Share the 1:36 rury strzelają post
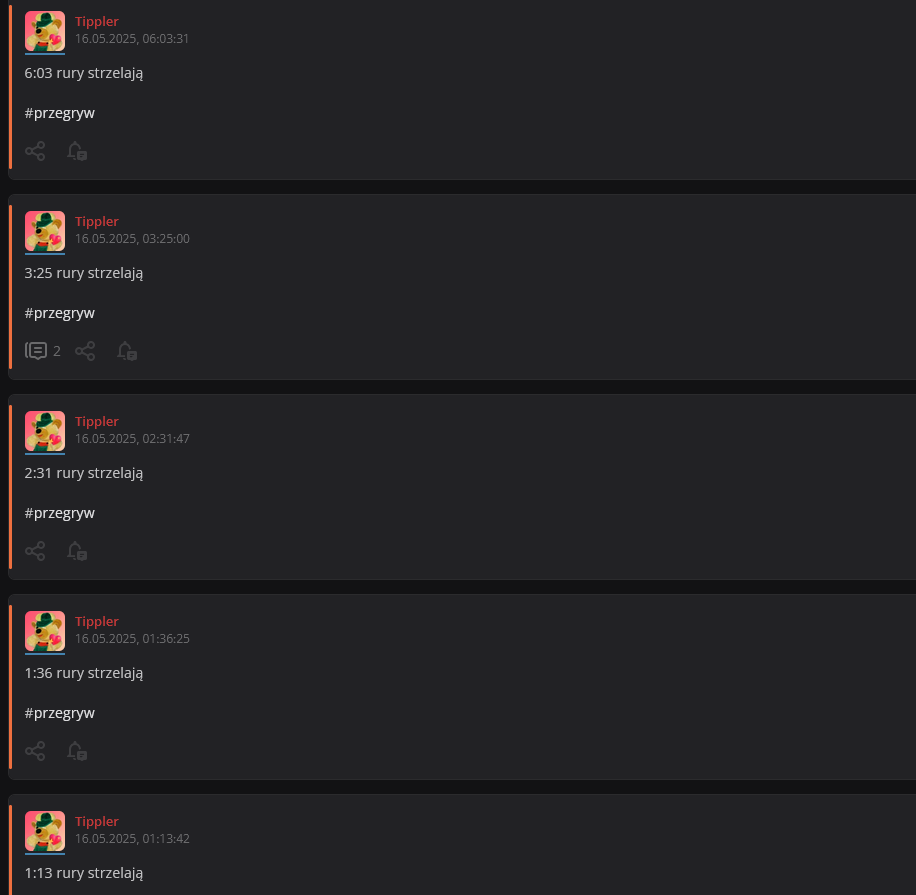This screenshot has height=895, width=916. click(x=35, y=751)
